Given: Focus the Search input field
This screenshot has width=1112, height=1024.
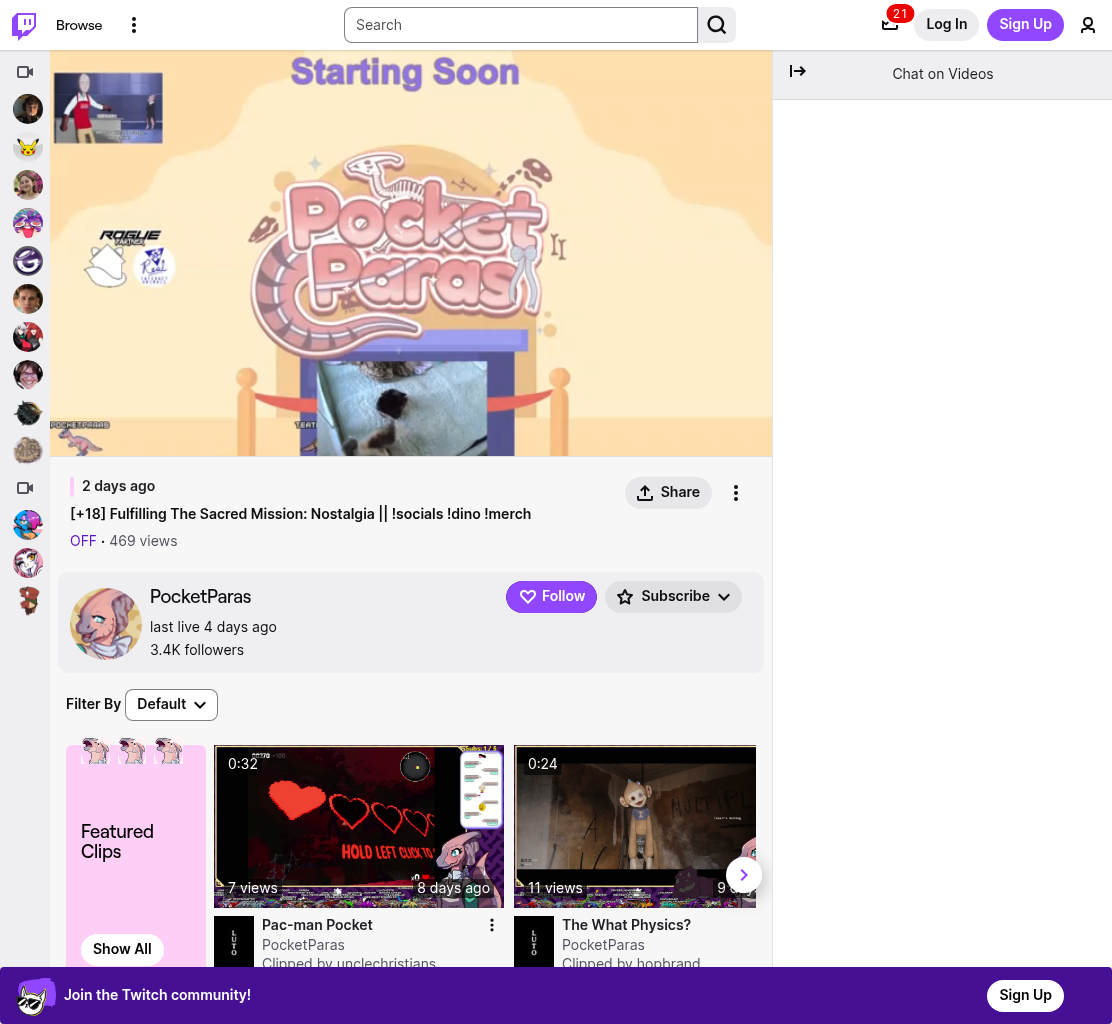Looking at the screenshot, I should [521, 25].
